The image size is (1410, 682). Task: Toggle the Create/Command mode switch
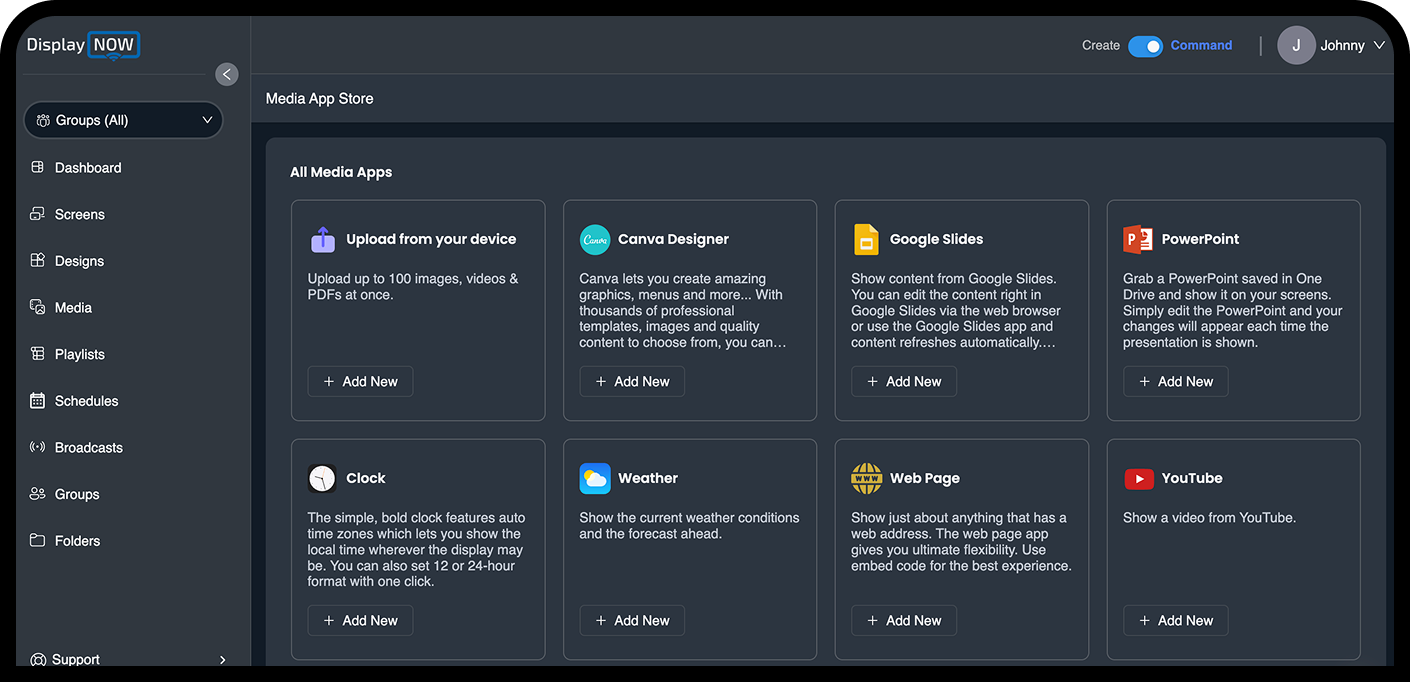[x=1145, y=46]
